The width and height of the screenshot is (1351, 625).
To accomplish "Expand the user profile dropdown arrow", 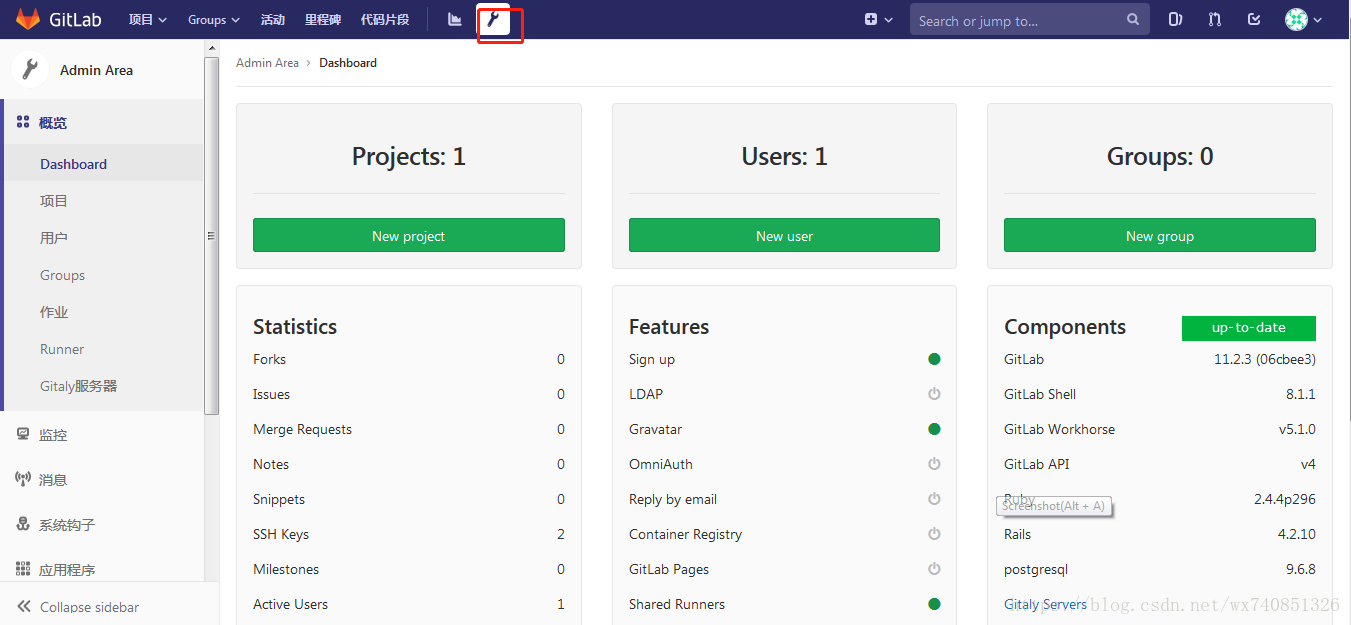I will [x=1318, y=20].
